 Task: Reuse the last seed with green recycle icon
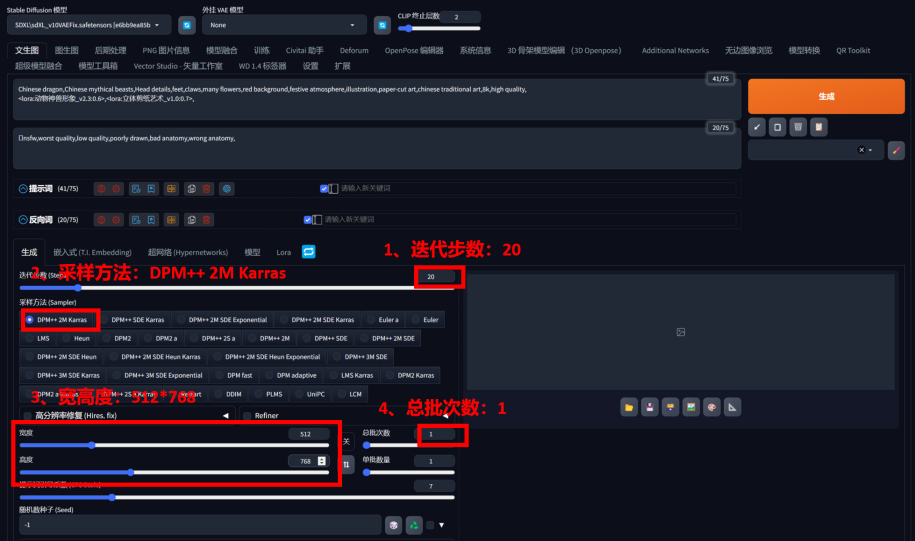pos(414,525)
